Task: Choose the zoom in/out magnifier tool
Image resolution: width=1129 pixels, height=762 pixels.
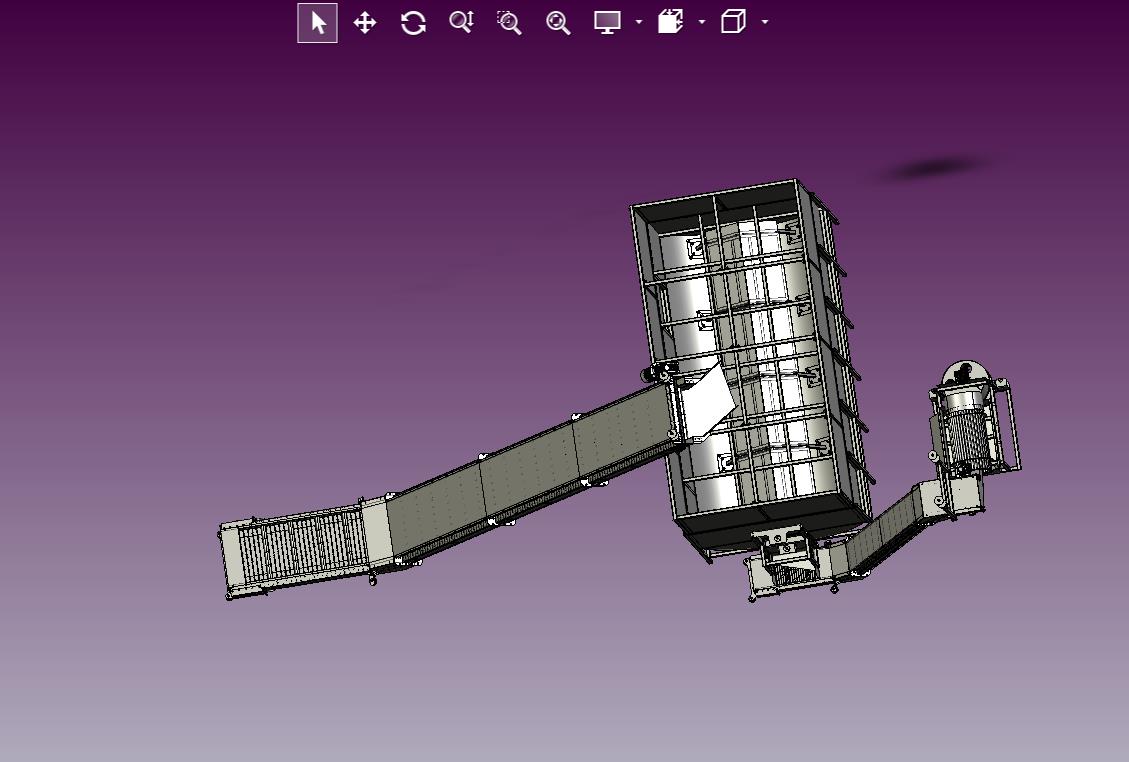Action: click(x=461, y=22)
